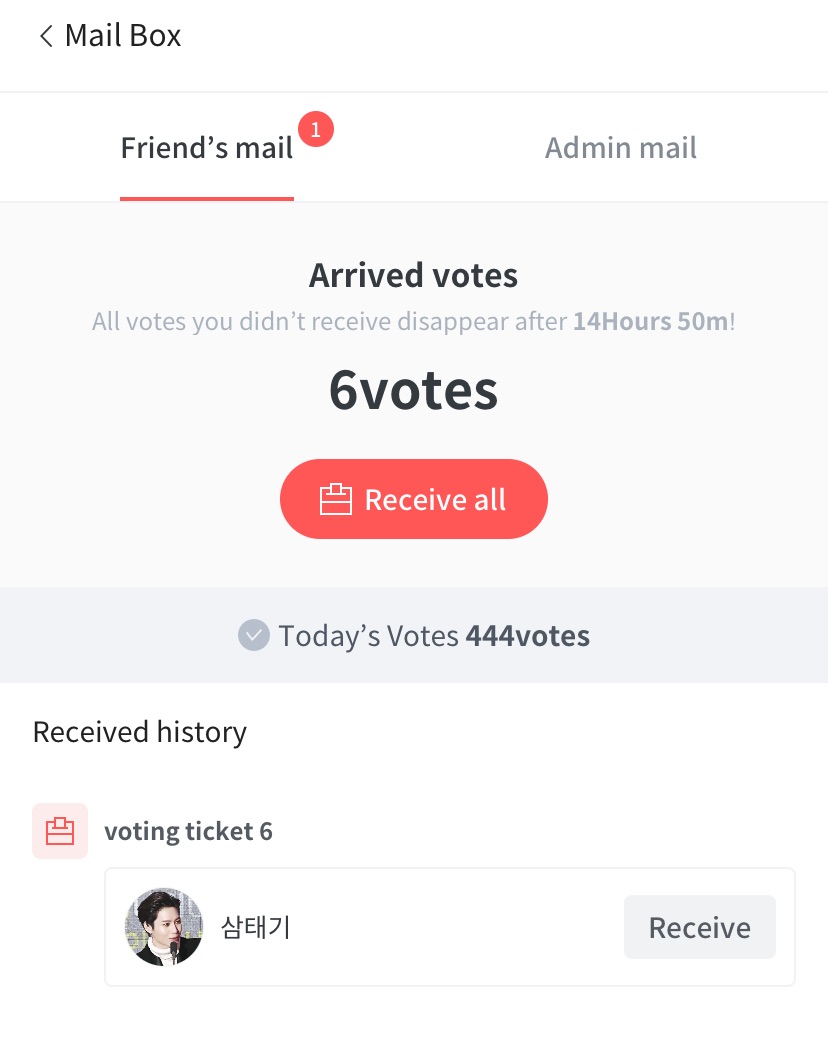Click the Arrived votes heading

(x=413, y=275)
